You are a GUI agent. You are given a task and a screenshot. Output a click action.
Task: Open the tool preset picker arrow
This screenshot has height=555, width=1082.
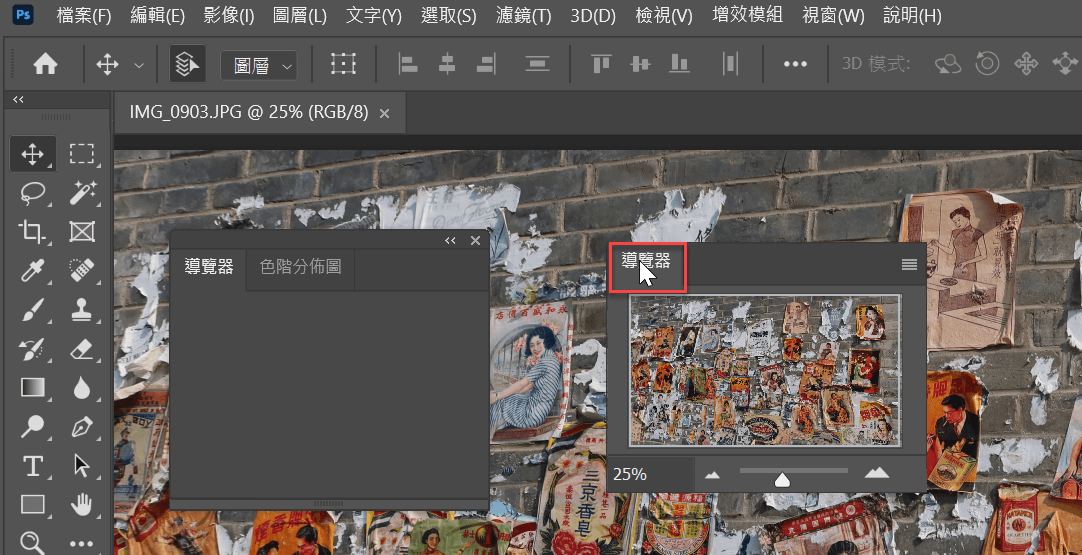tap(139, 66)
